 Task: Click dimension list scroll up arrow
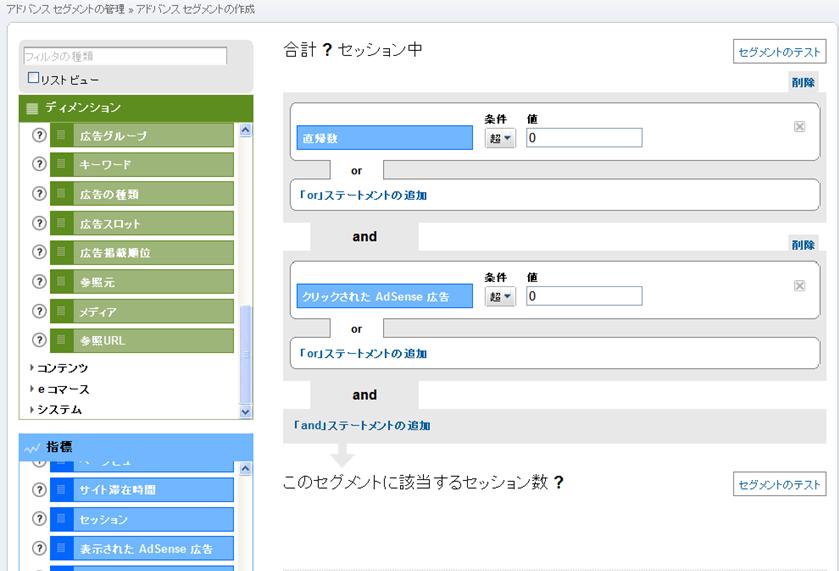(246, 130)
